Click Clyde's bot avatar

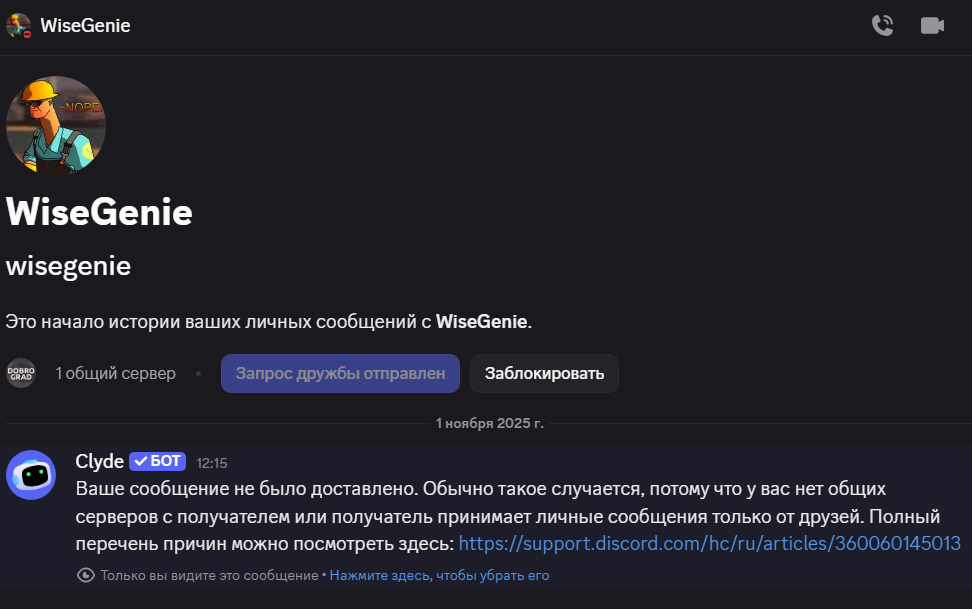click(x=31, y=475)
